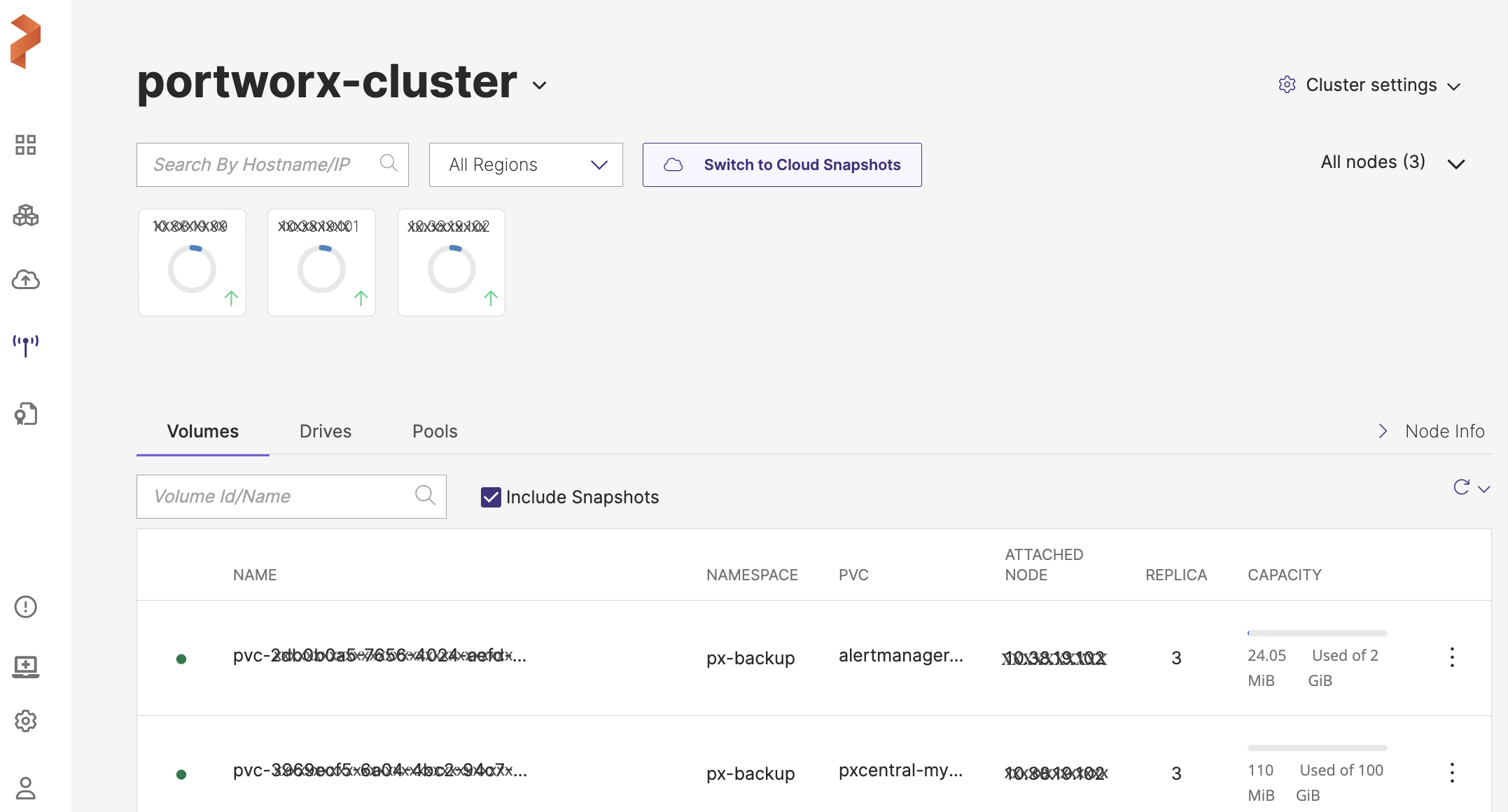1508x812 pixels.
Task: Switch to the Drives tab
Action: tap(325, 431)
